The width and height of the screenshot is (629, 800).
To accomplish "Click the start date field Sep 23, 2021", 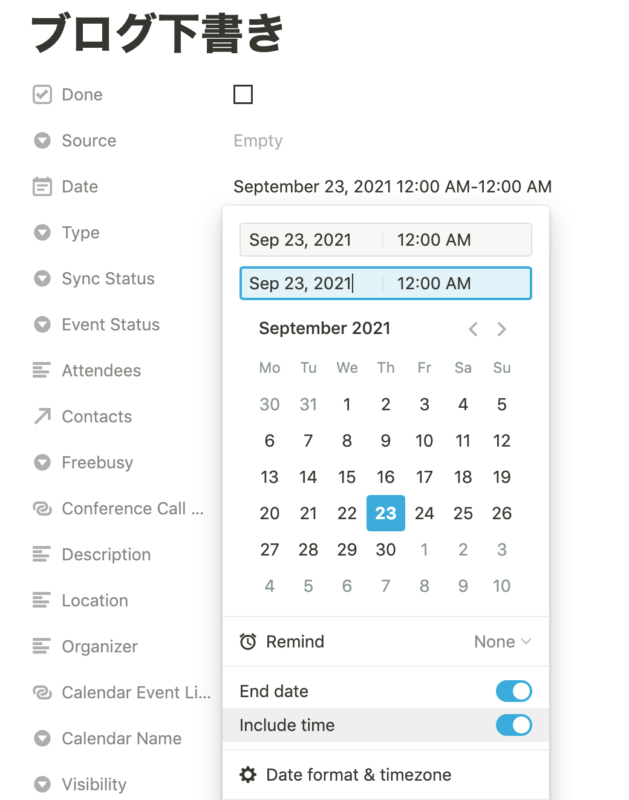I will (x=311, y=240).
